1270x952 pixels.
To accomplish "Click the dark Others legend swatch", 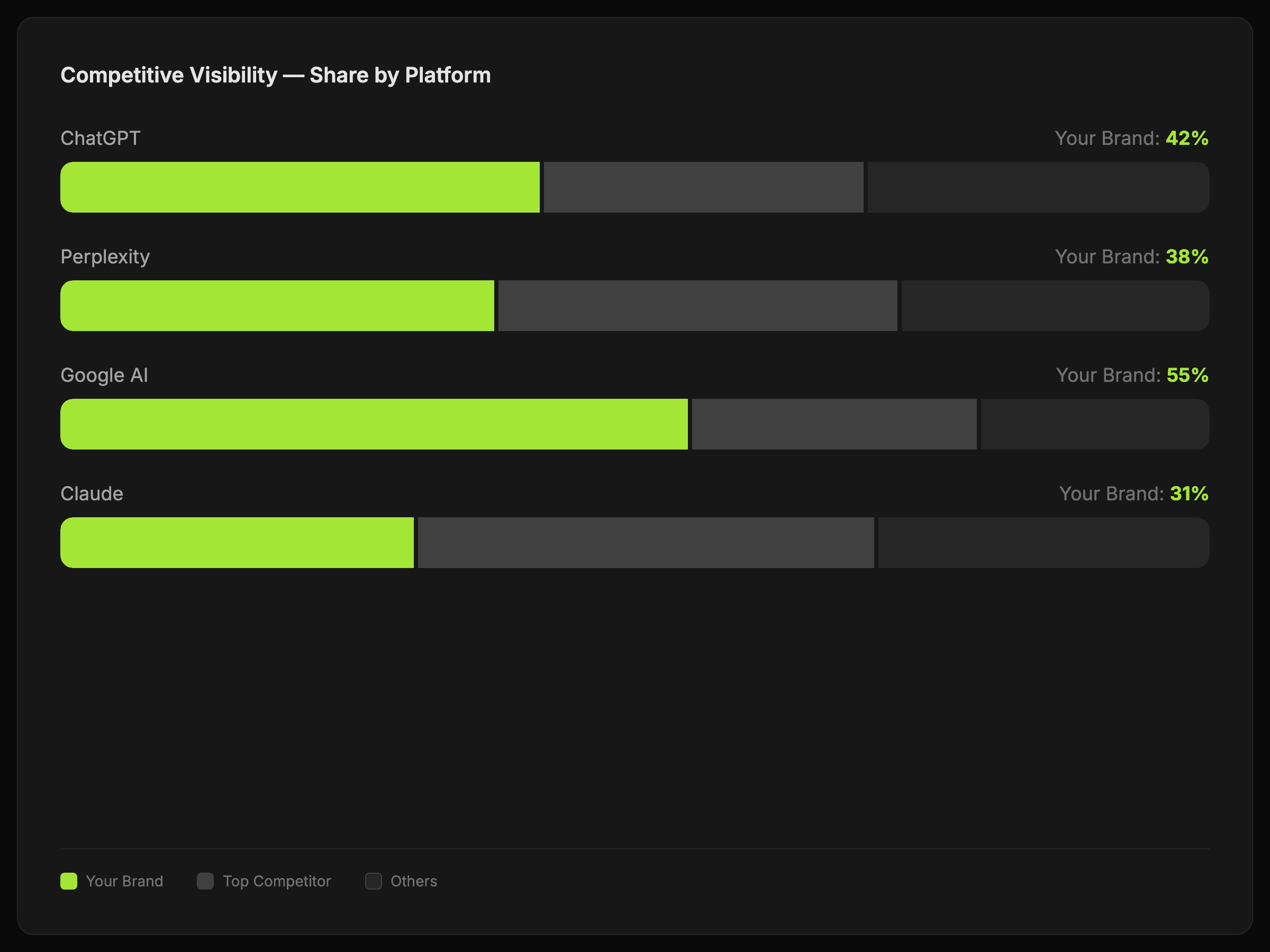I will (373, 881).
